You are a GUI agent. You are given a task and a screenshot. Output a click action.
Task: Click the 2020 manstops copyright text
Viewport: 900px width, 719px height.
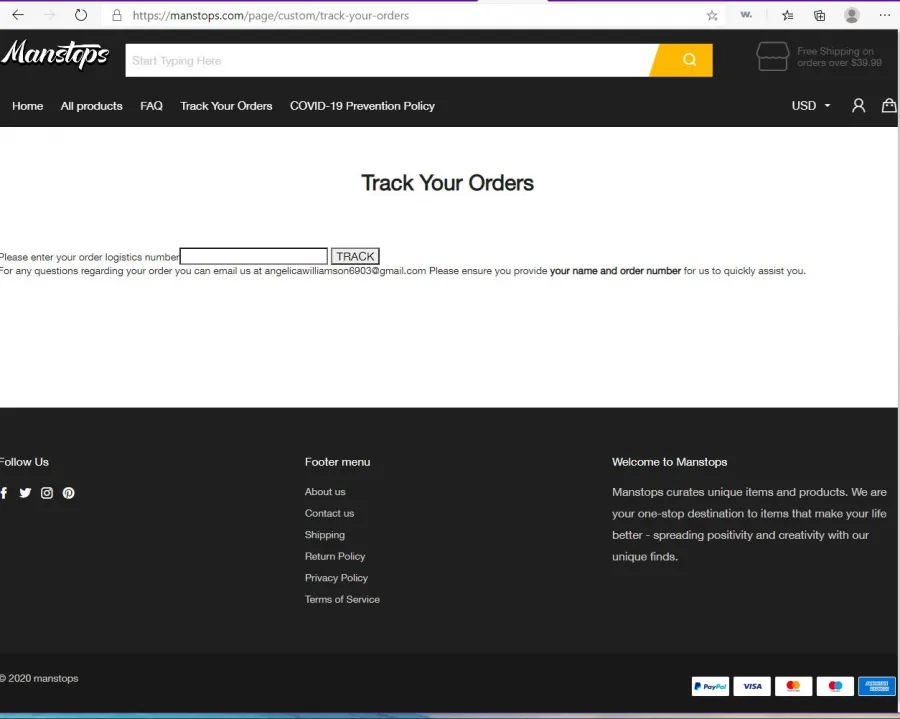[39, 678]
